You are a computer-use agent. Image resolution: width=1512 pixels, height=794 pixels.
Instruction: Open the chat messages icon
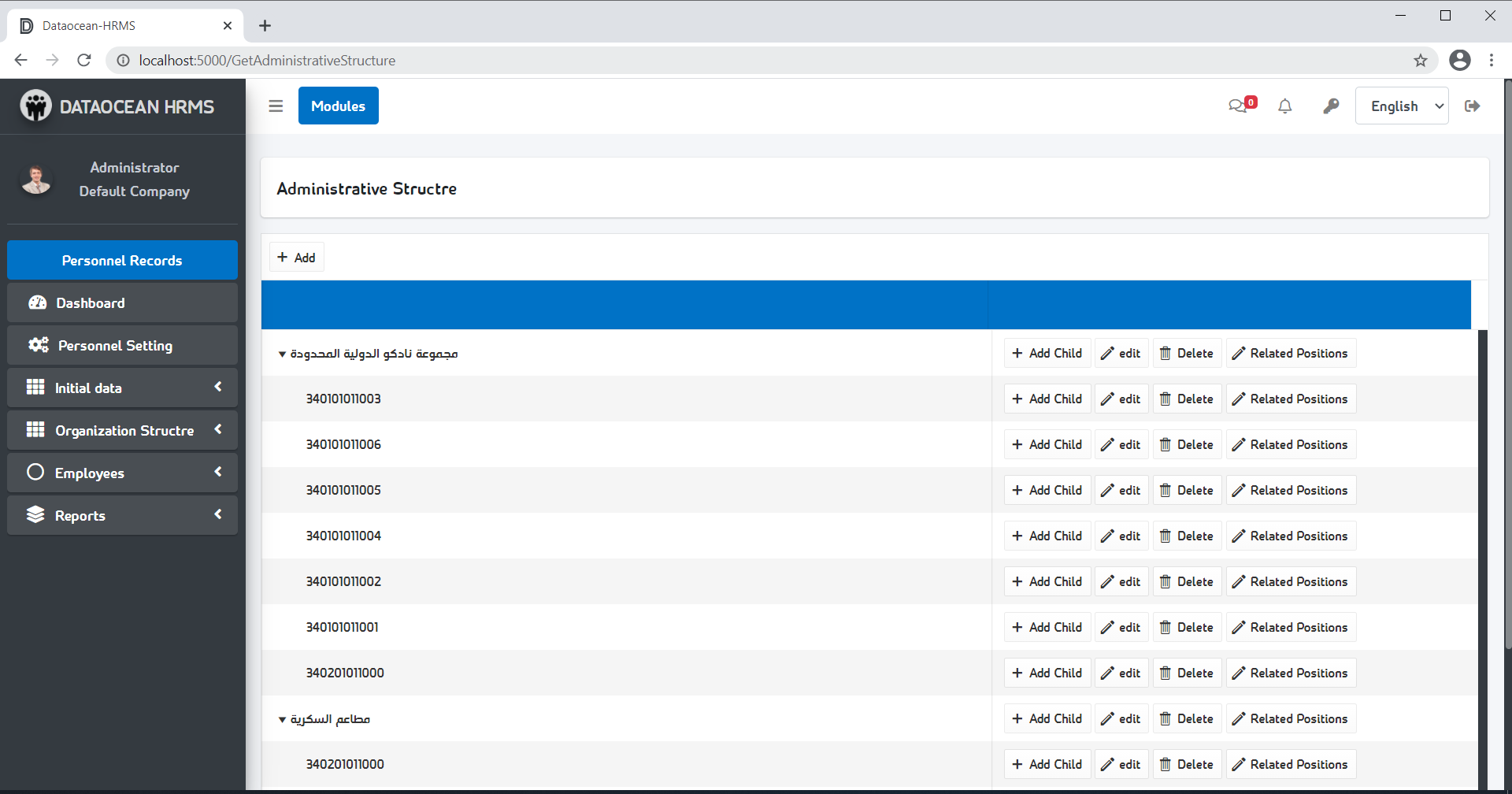click(x=1239, y=106)
